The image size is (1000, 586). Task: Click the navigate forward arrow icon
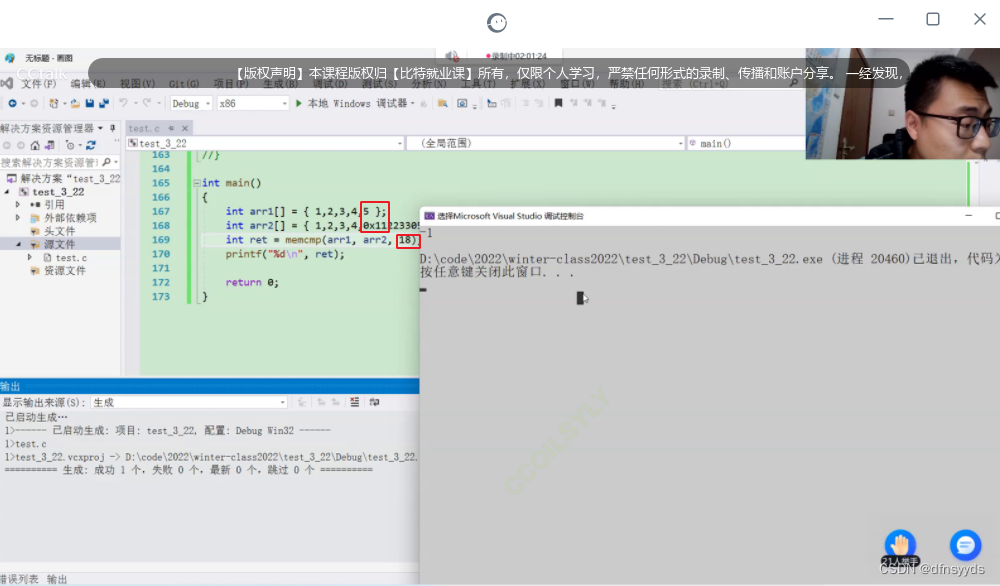(34, 103)
